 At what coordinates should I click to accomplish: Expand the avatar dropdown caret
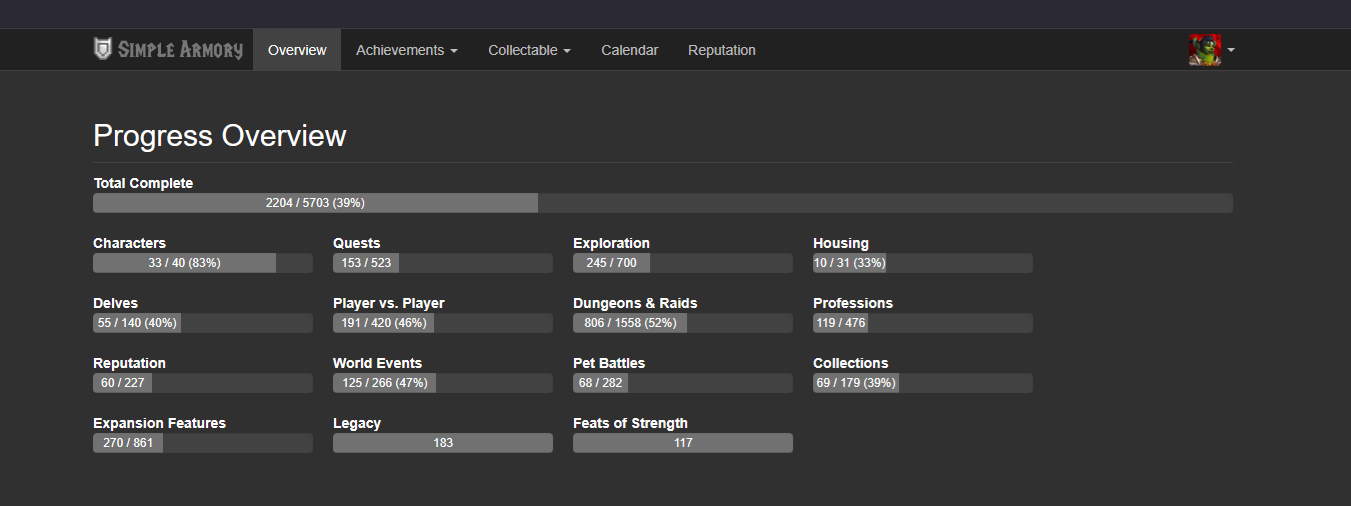coord(1231,50)
